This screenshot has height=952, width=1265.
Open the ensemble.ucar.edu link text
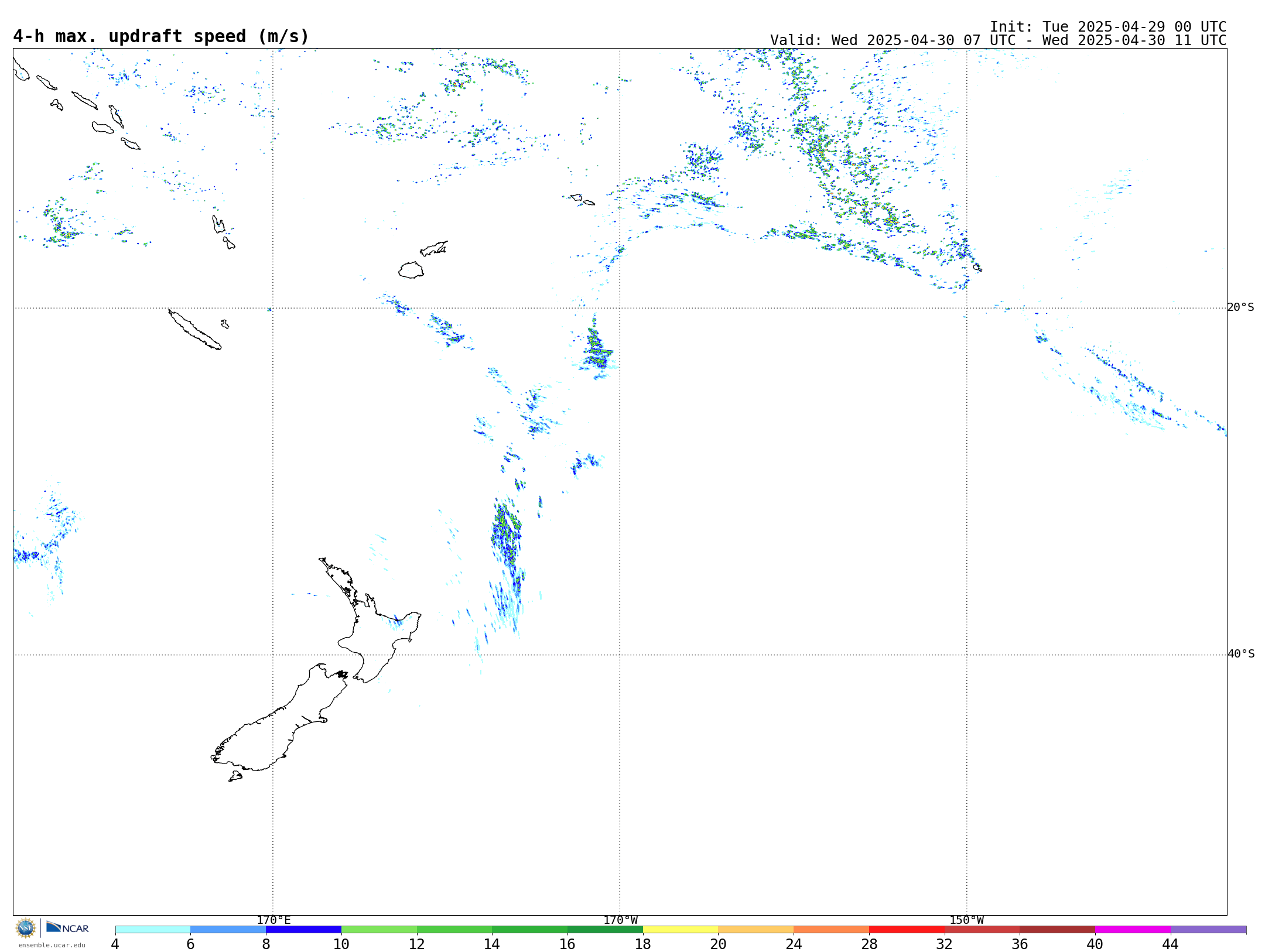tap(52, 945)
